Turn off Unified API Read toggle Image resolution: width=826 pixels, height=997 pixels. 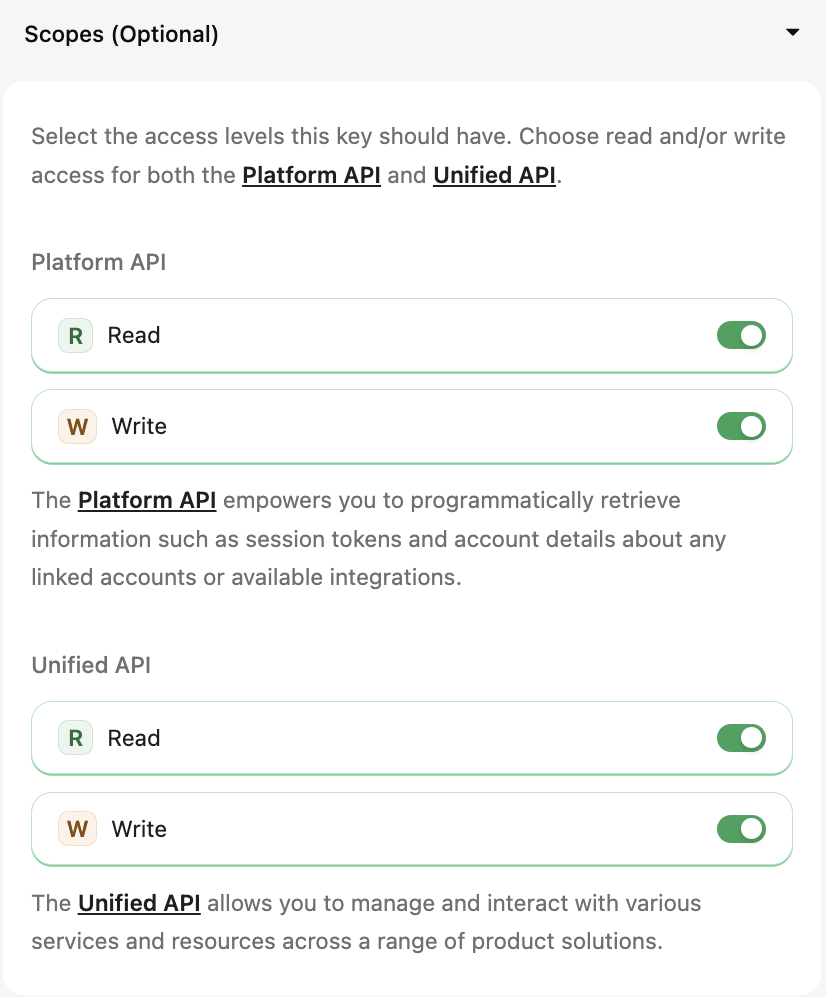click(x=741, y=738)
